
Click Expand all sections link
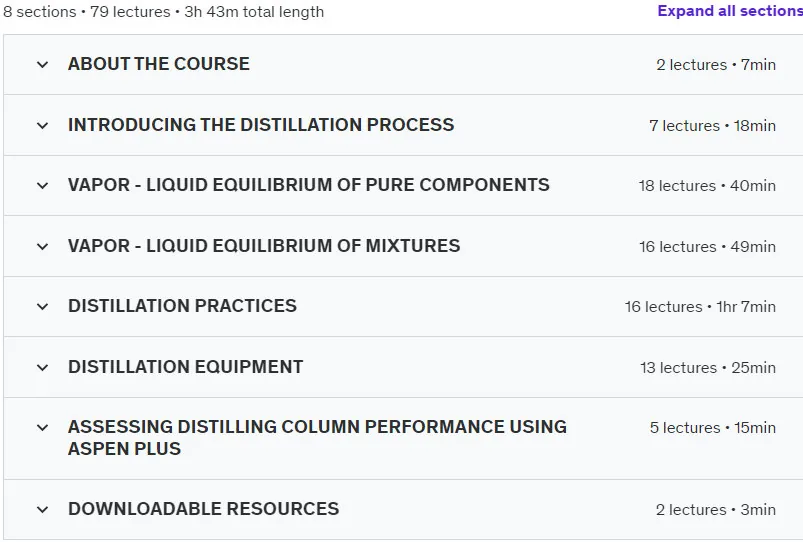point(730,11)
